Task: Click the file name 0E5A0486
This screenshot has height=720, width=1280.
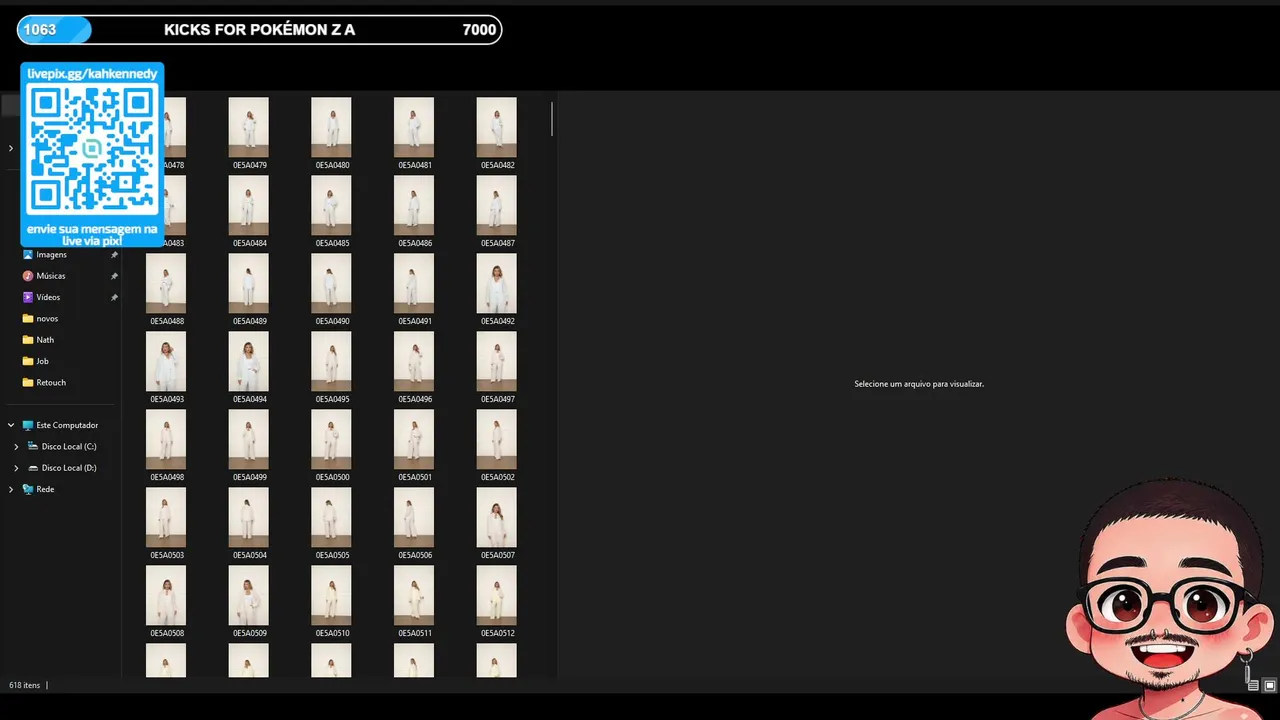Action: (415, 243)
